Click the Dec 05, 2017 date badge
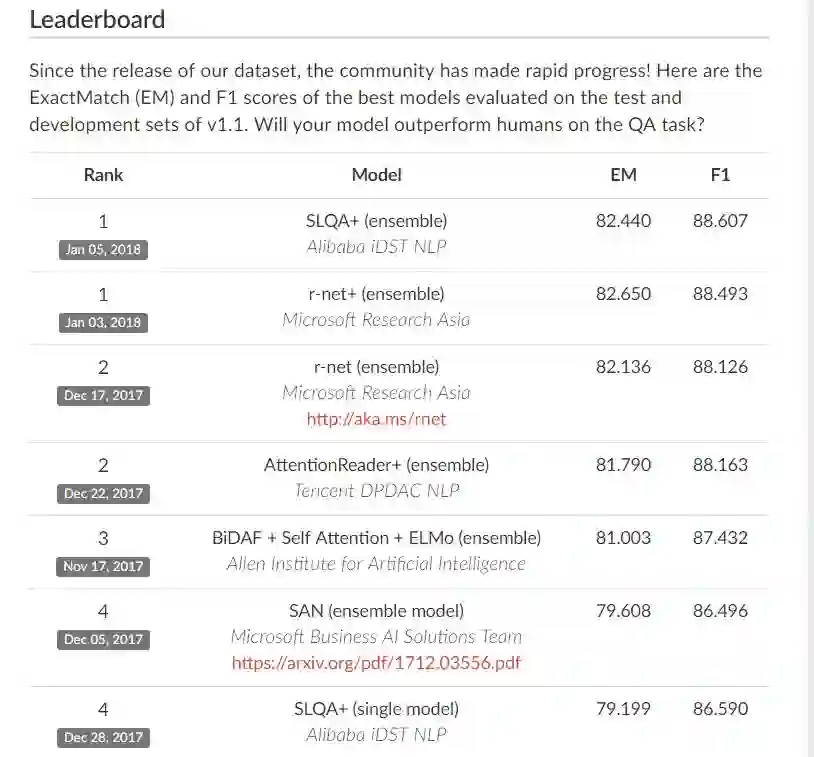814x757 pixels. (x=104, y=639)
